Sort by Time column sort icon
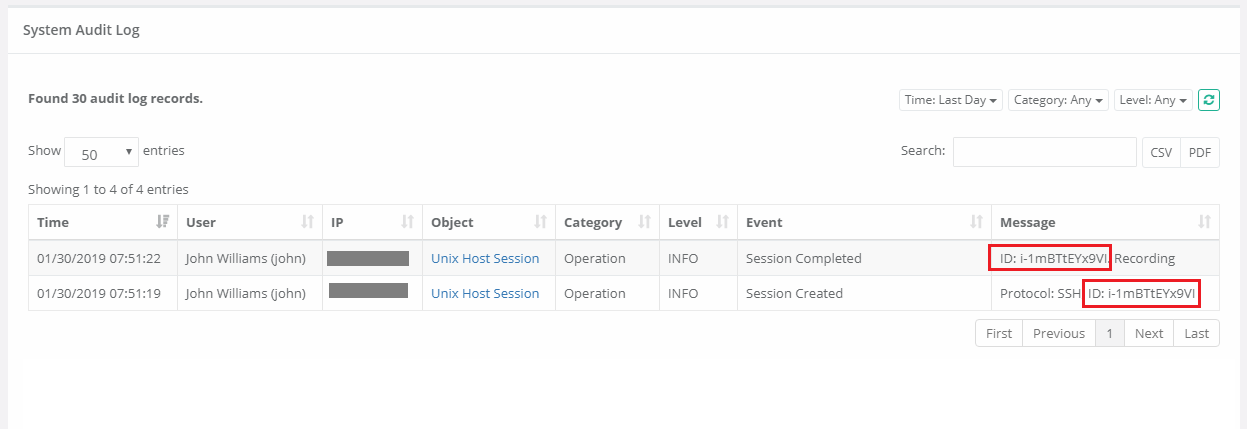1247x429 pixels. (x=163, y=222)
